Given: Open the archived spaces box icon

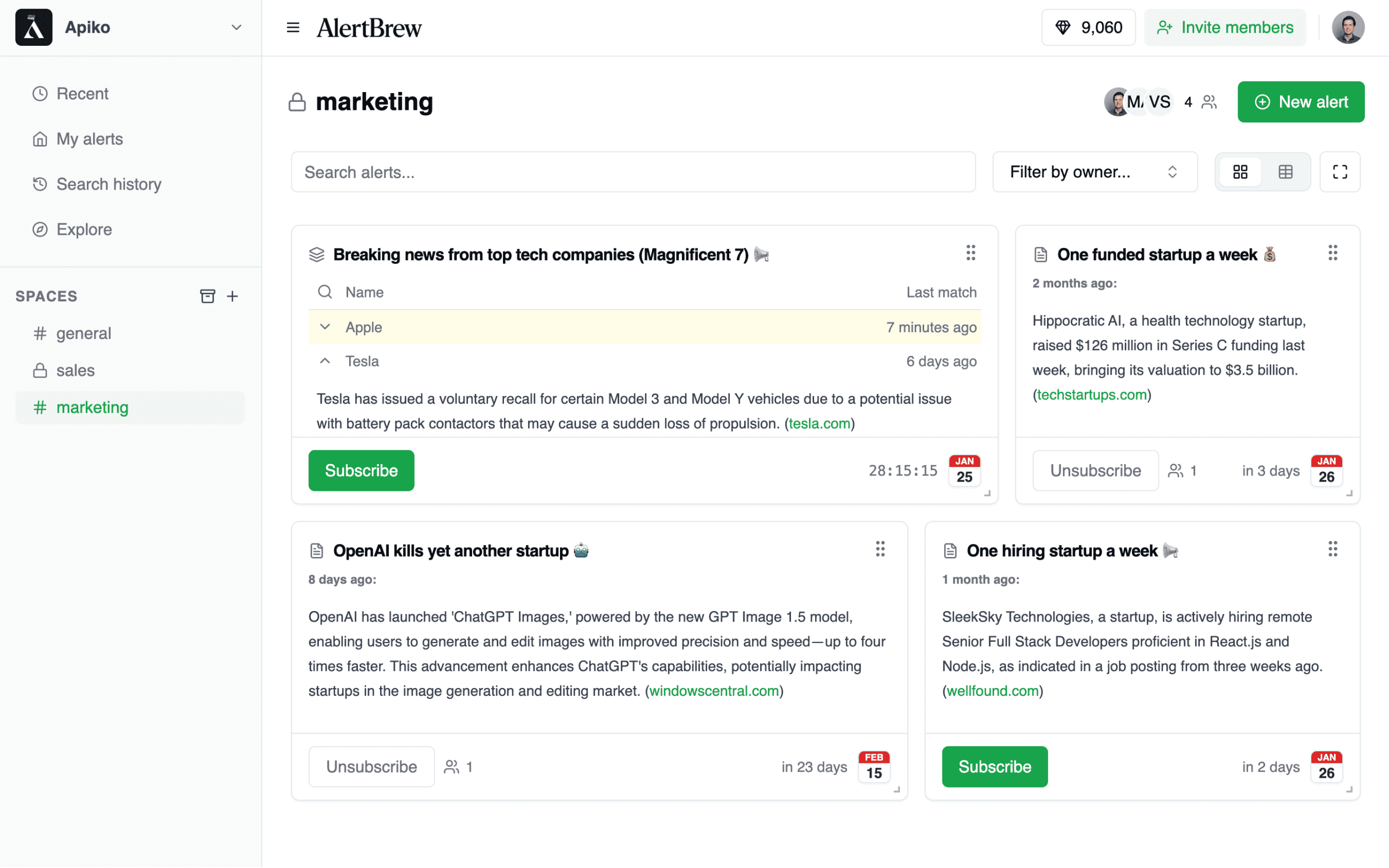Looking at the screenshot, I should tap(207, 296).
